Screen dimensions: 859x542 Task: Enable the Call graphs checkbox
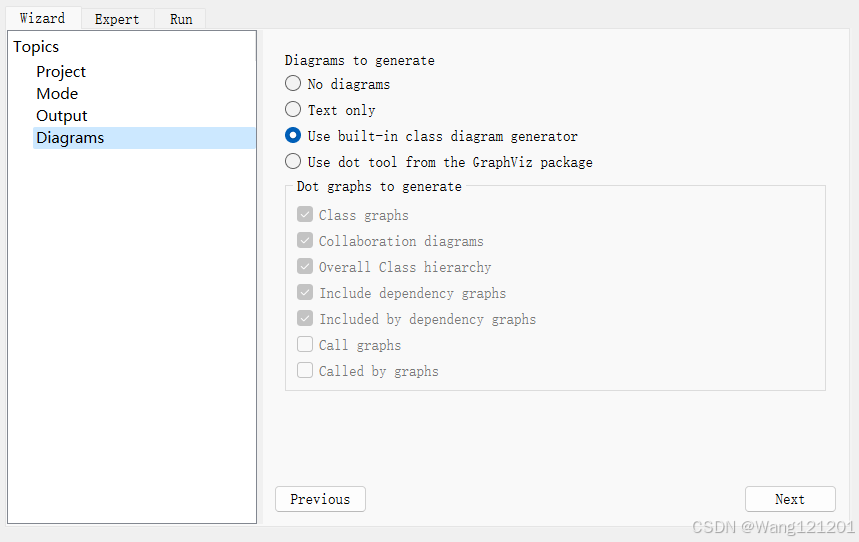tap(305, 345)
